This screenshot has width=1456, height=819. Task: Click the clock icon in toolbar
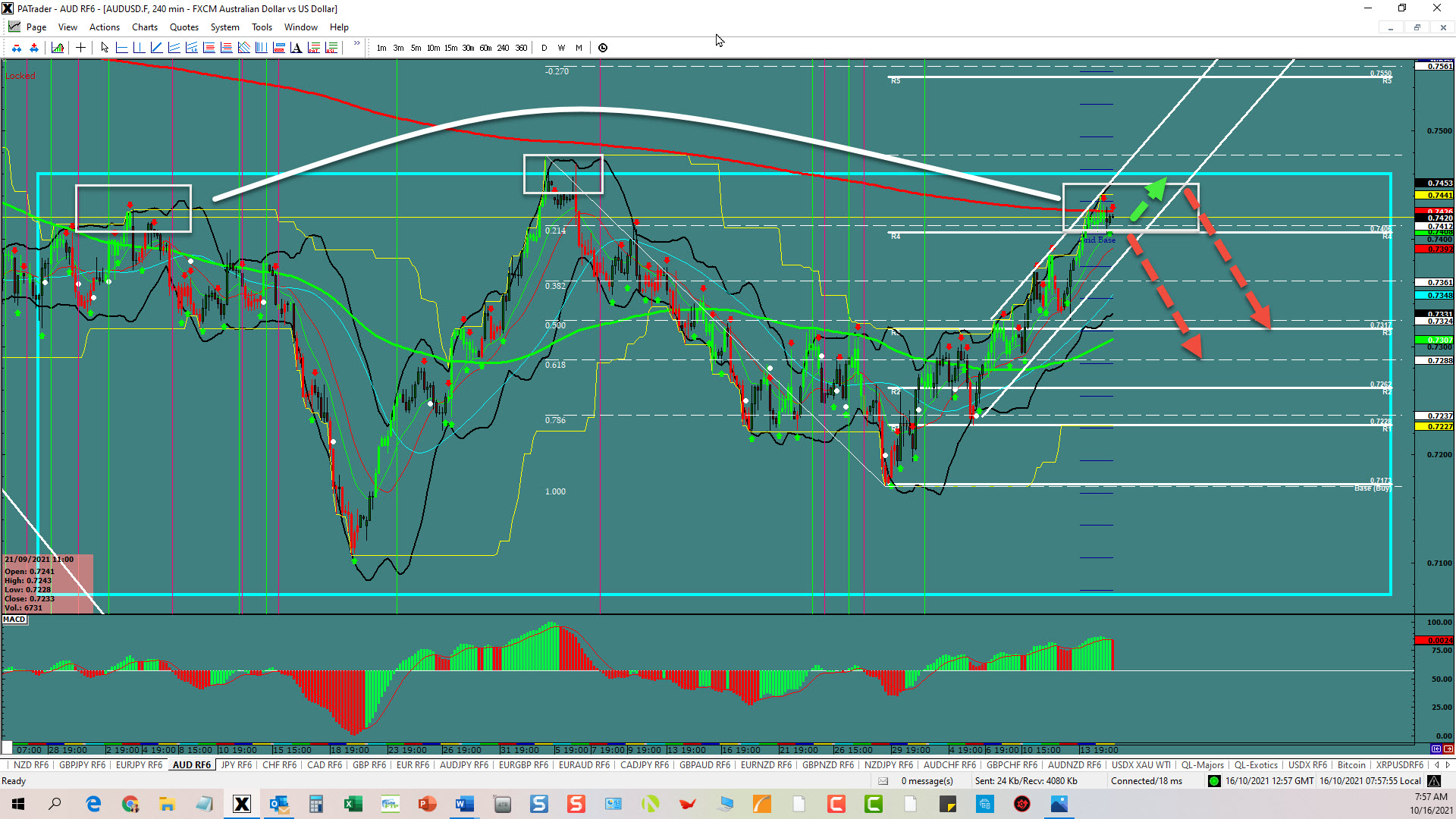pyautogui.click(x=603, y=48)
